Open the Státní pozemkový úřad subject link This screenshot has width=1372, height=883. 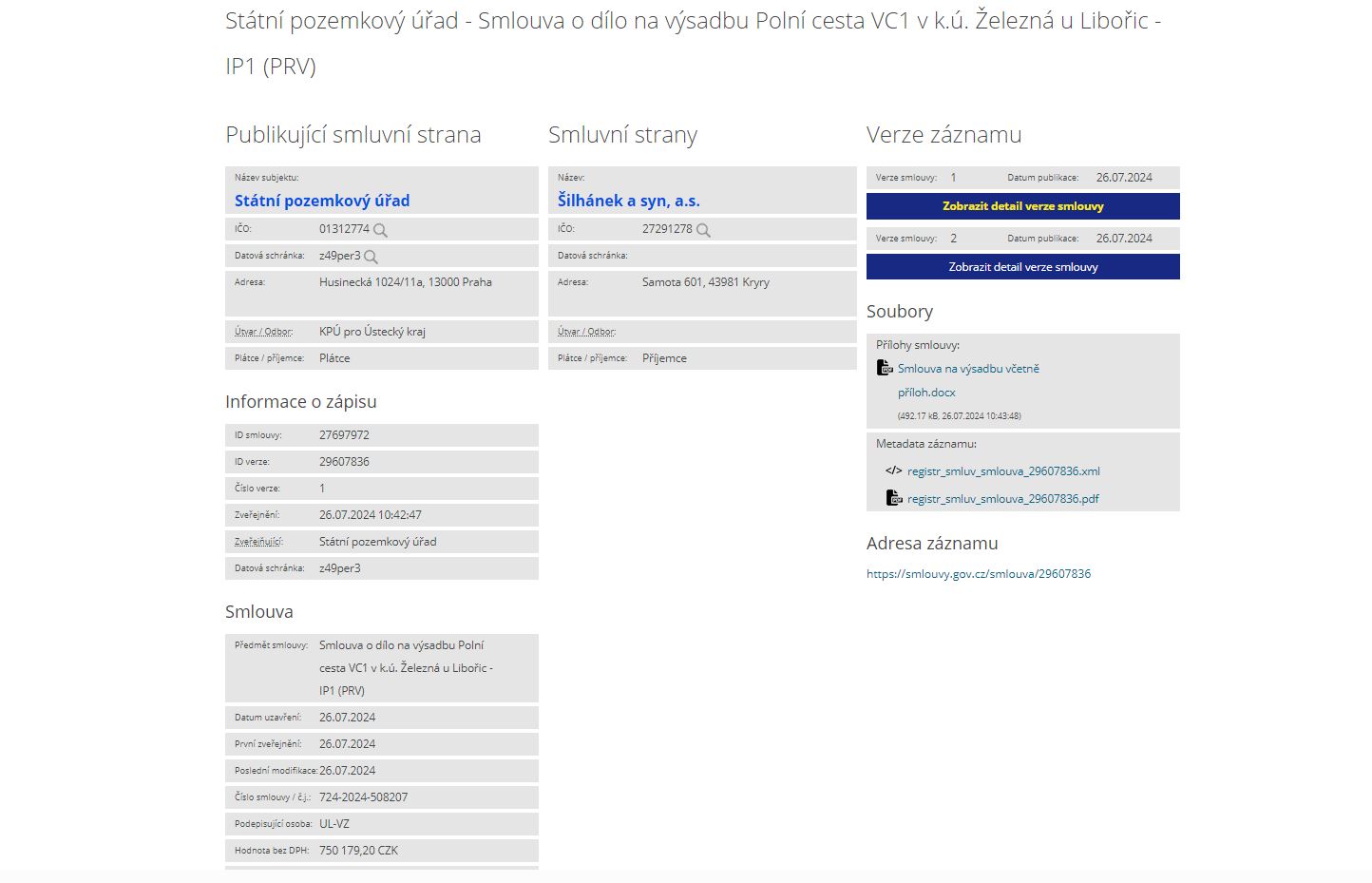coord(322,201)
